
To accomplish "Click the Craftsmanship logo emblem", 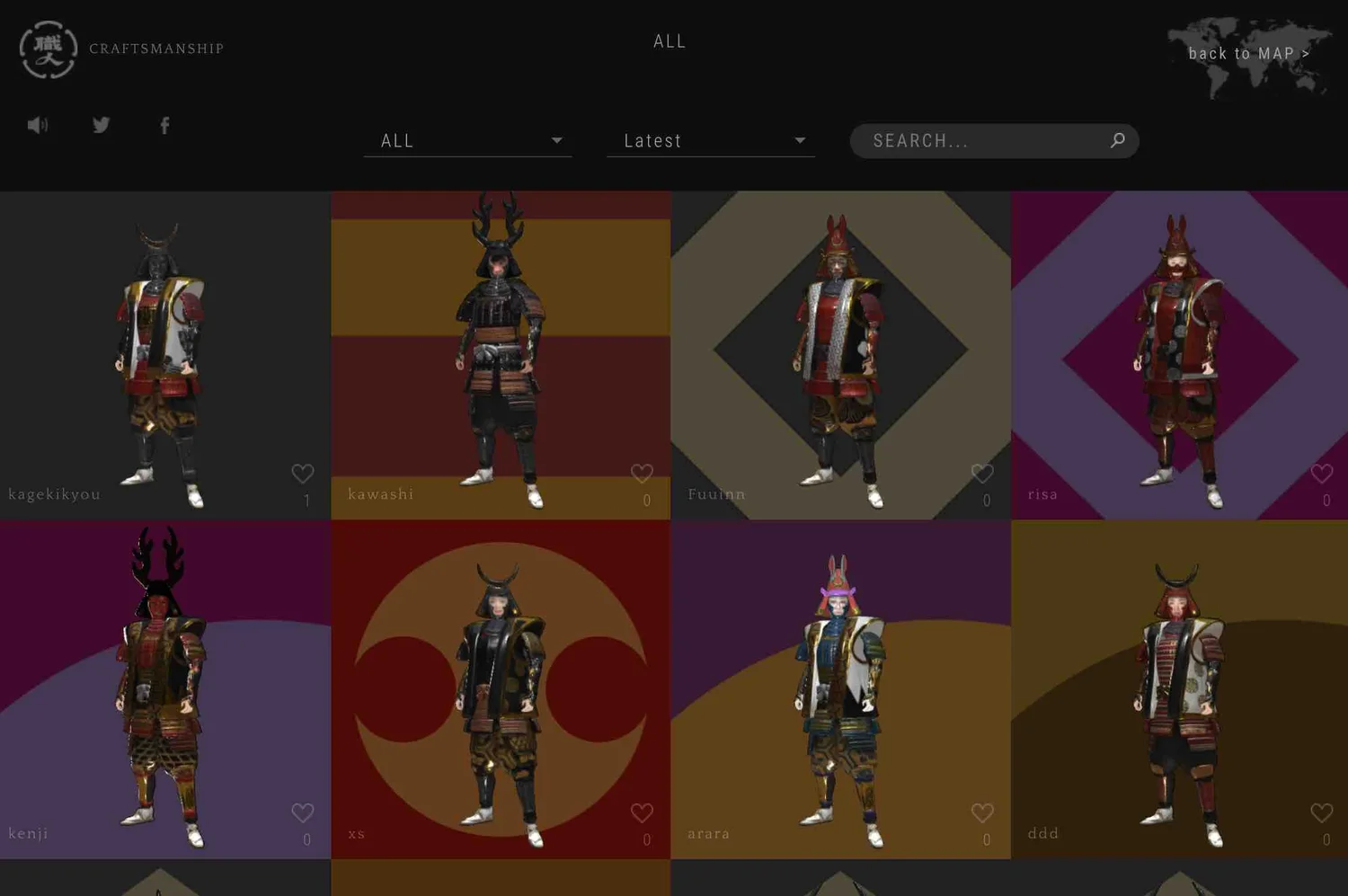I will tap(49, 49).
